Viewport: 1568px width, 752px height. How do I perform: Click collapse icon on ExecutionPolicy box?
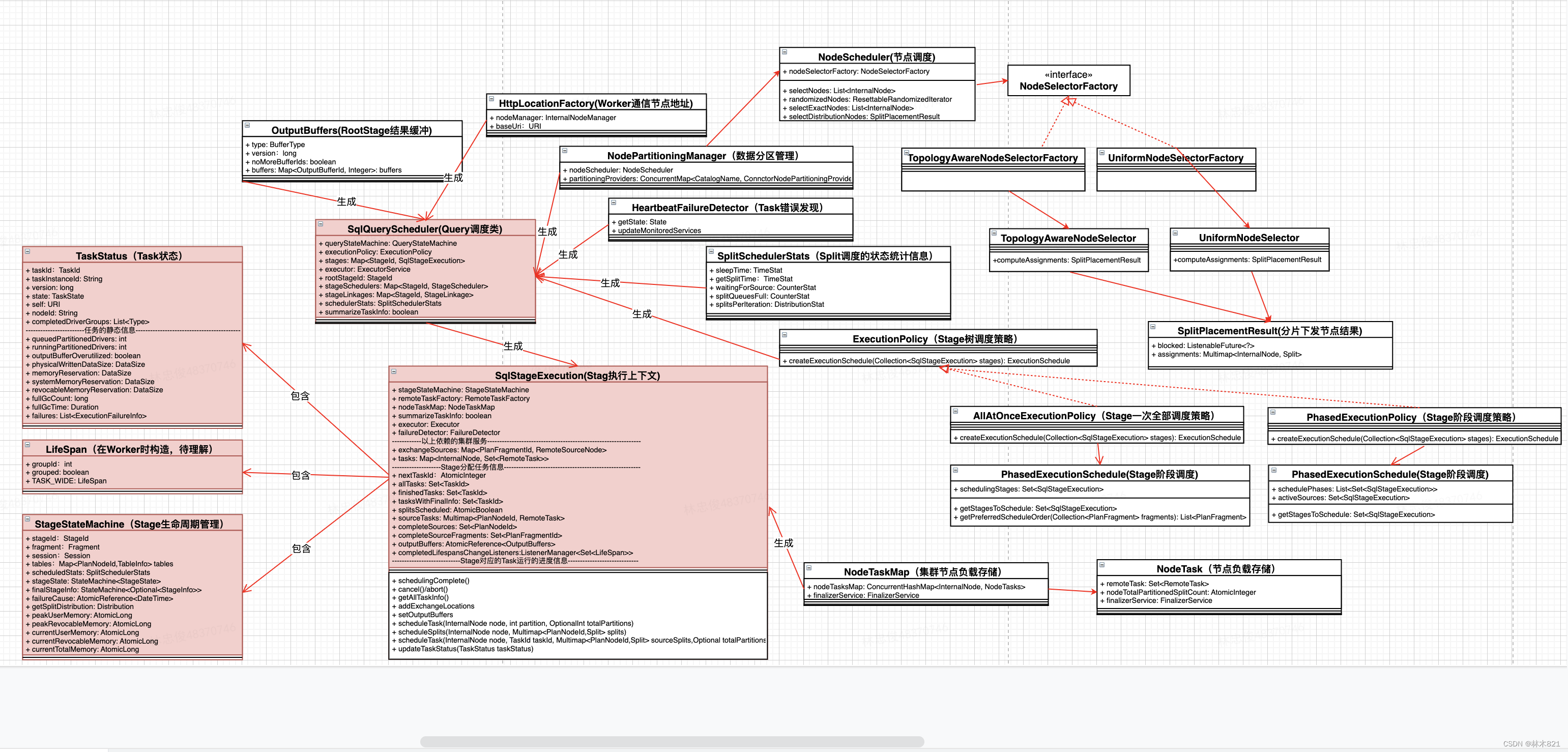[784, 334]
